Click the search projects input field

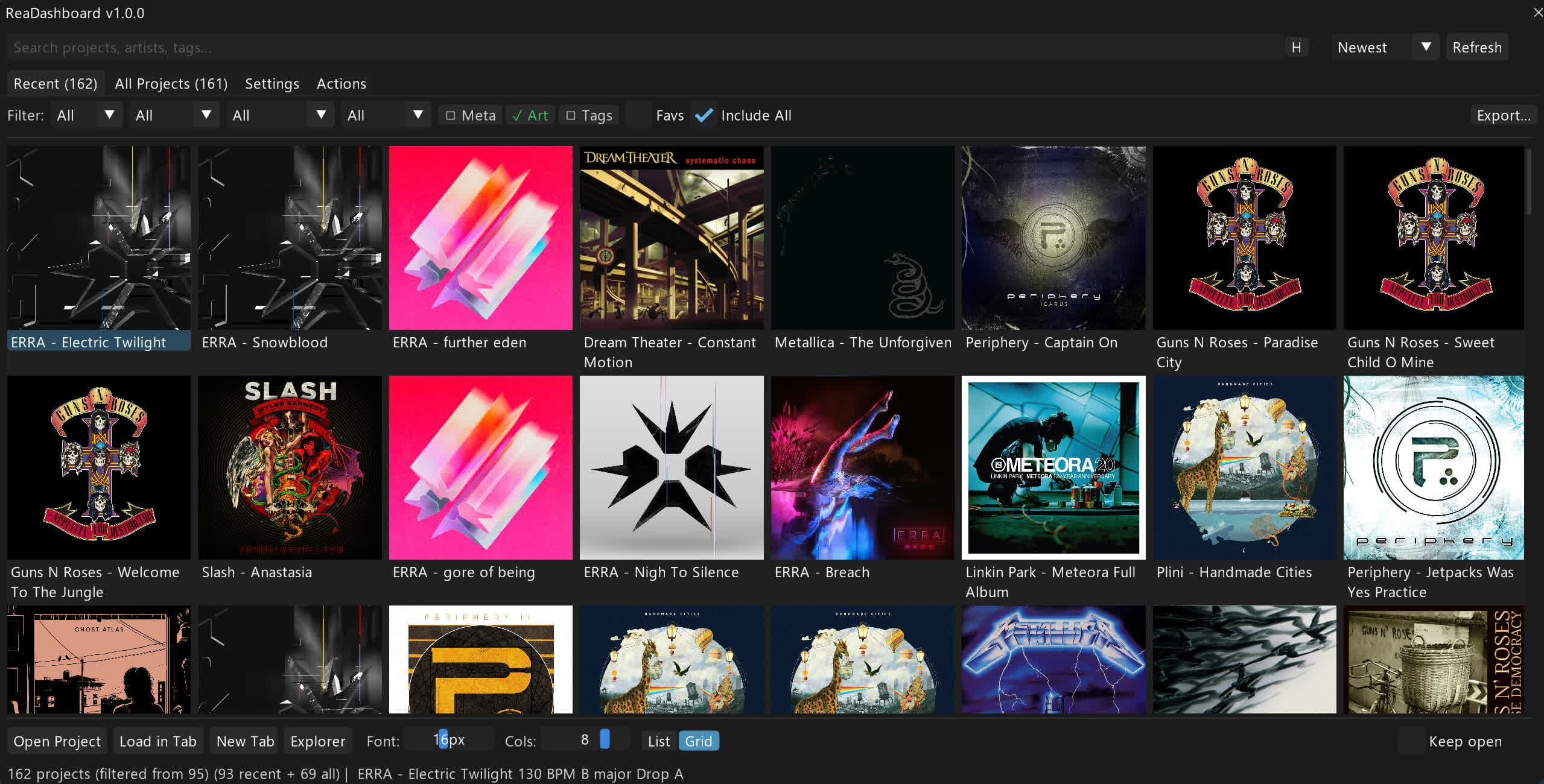(644, 48)
